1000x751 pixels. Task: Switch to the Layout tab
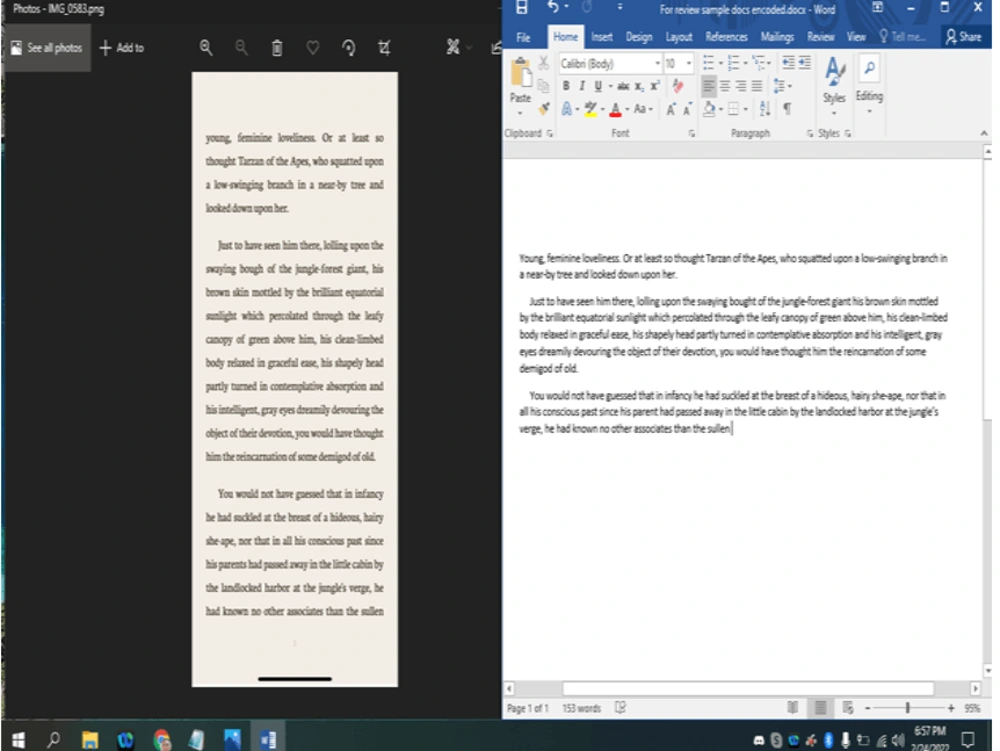[679, 37]
